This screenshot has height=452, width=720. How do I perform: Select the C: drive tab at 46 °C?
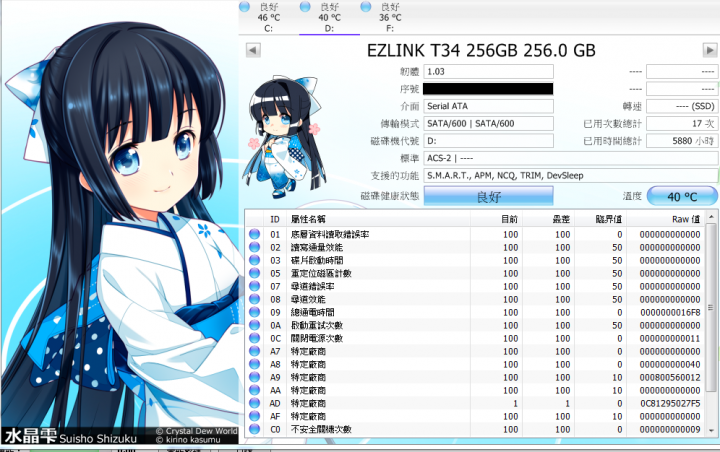[x=269, y=17]
